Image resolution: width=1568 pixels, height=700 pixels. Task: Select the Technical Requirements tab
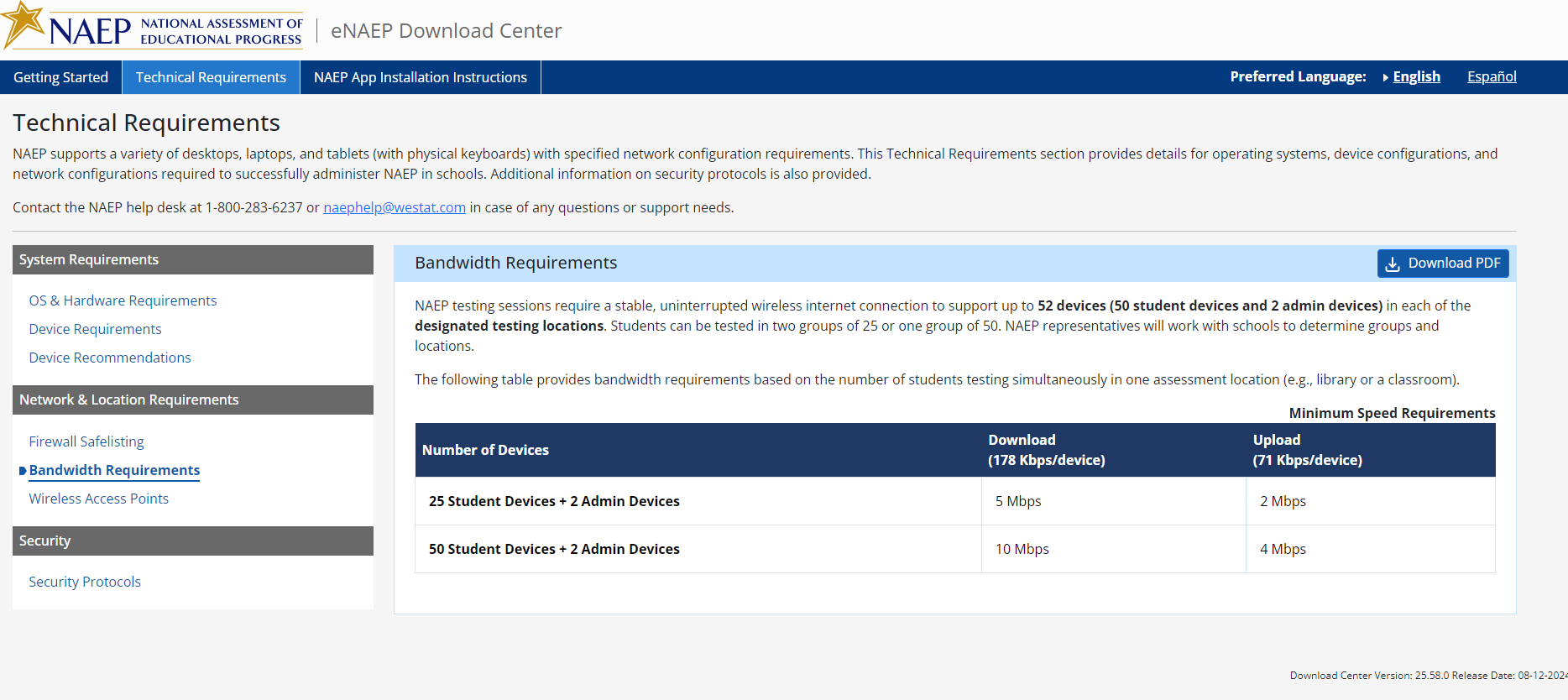pyautogui.click(x=211, y=77)
